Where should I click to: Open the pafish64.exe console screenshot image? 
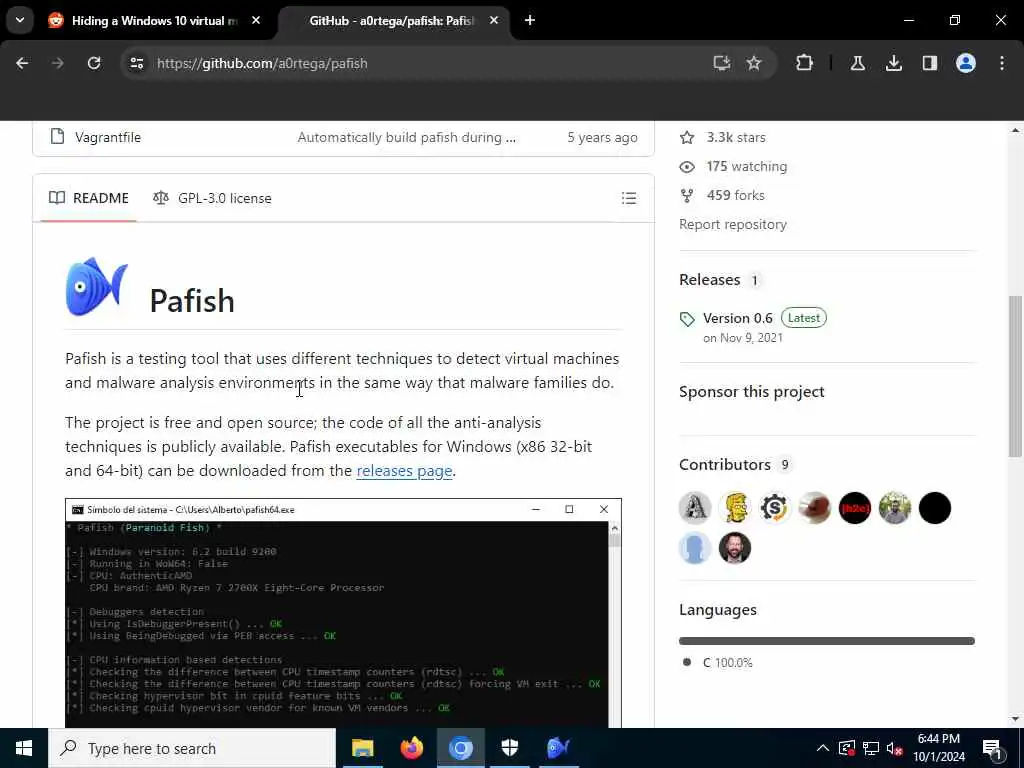343,613
